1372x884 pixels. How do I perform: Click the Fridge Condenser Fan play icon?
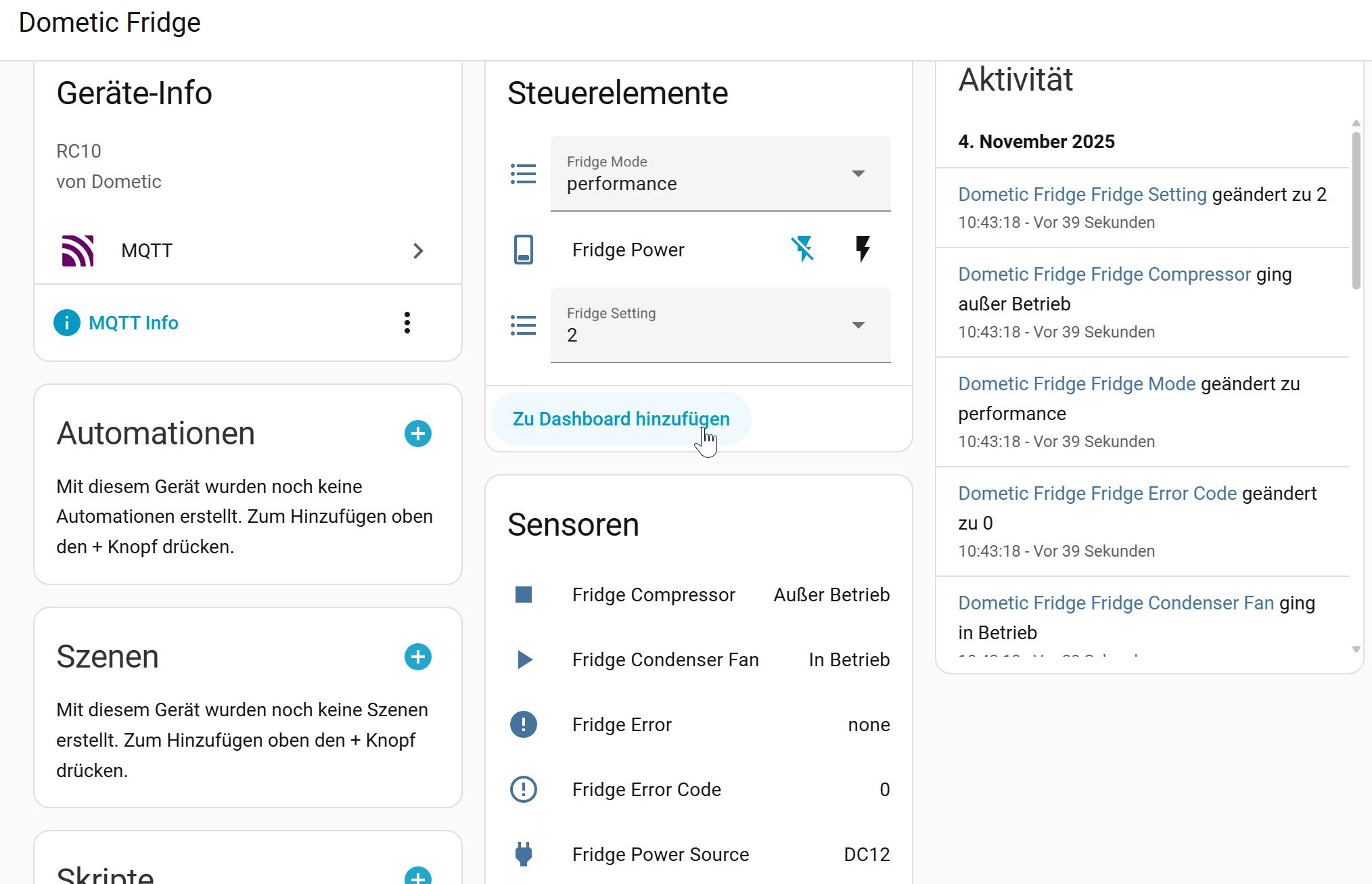click(524, 659)
